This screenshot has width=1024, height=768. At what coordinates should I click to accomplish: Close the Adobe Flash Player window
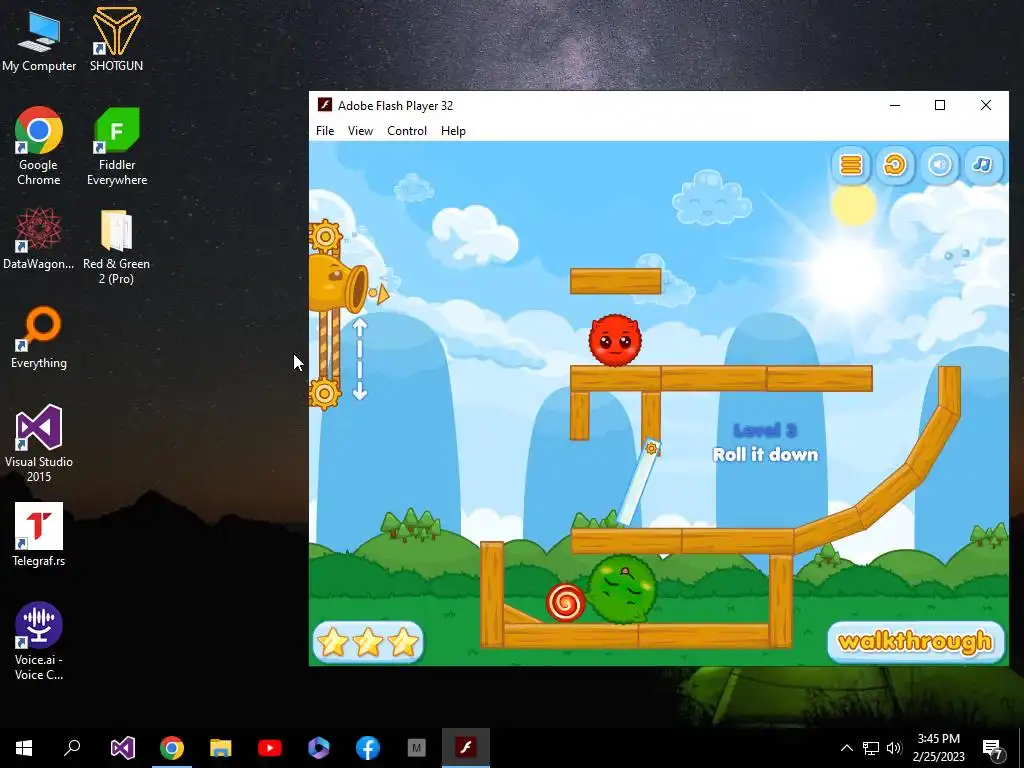coord(985,105)
